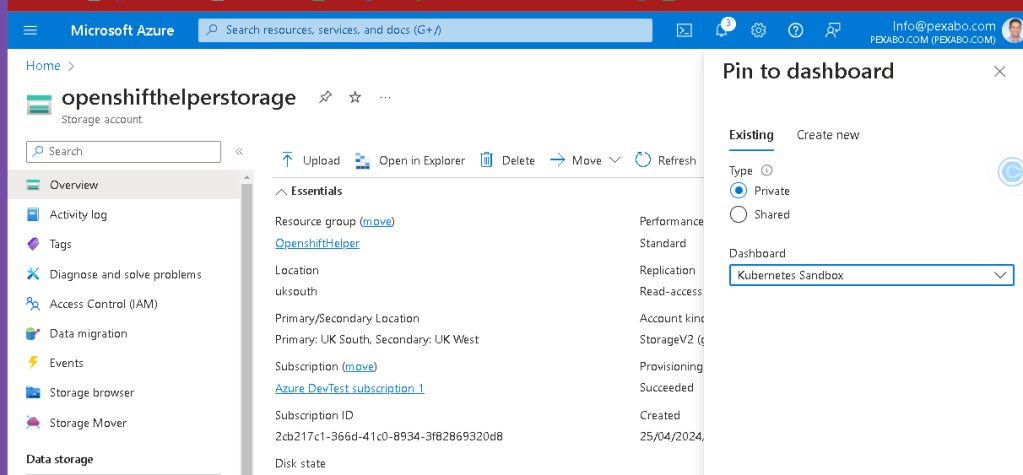Select the Shared radio button
Viewport: 1023px width, 475px height.
(739, 215)
